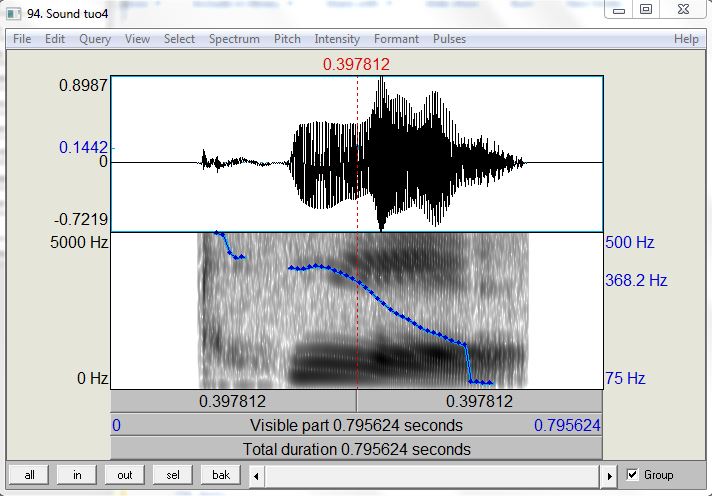Click the 'out' zoom button
Screen dimensions: 712x496
tap(125, 475)
